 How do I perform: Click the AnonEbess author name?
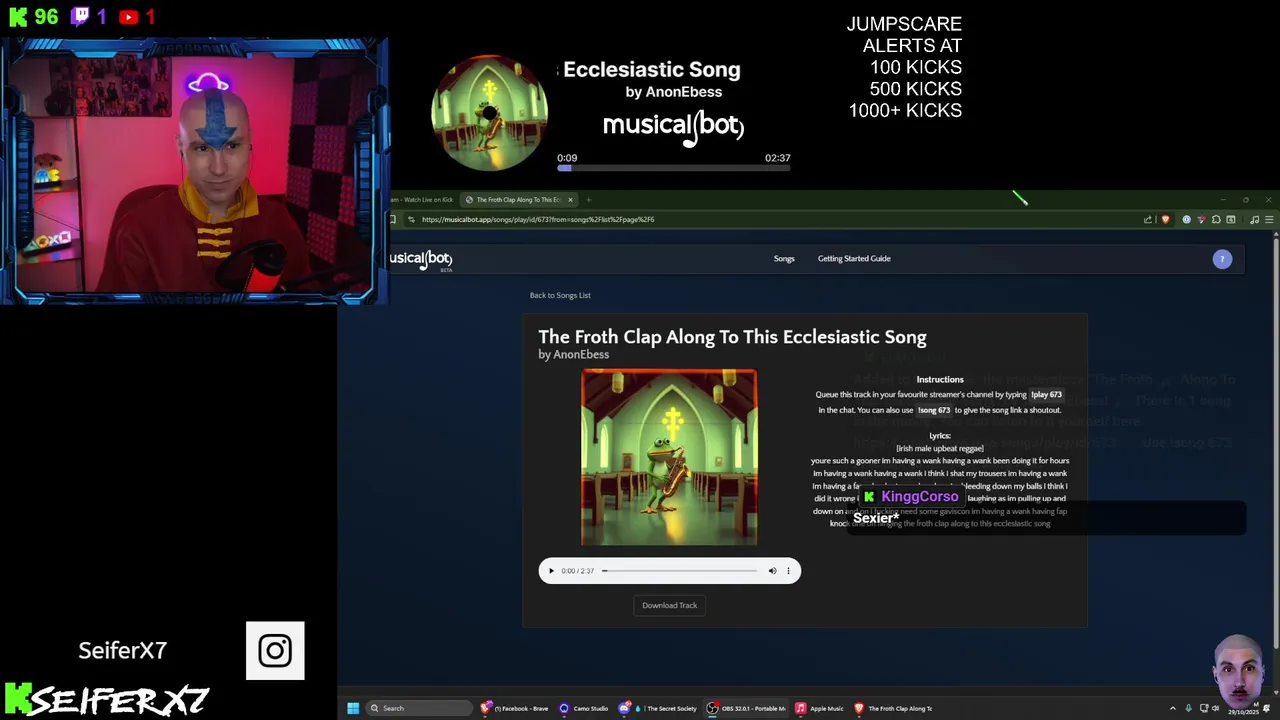click(581, 354)
